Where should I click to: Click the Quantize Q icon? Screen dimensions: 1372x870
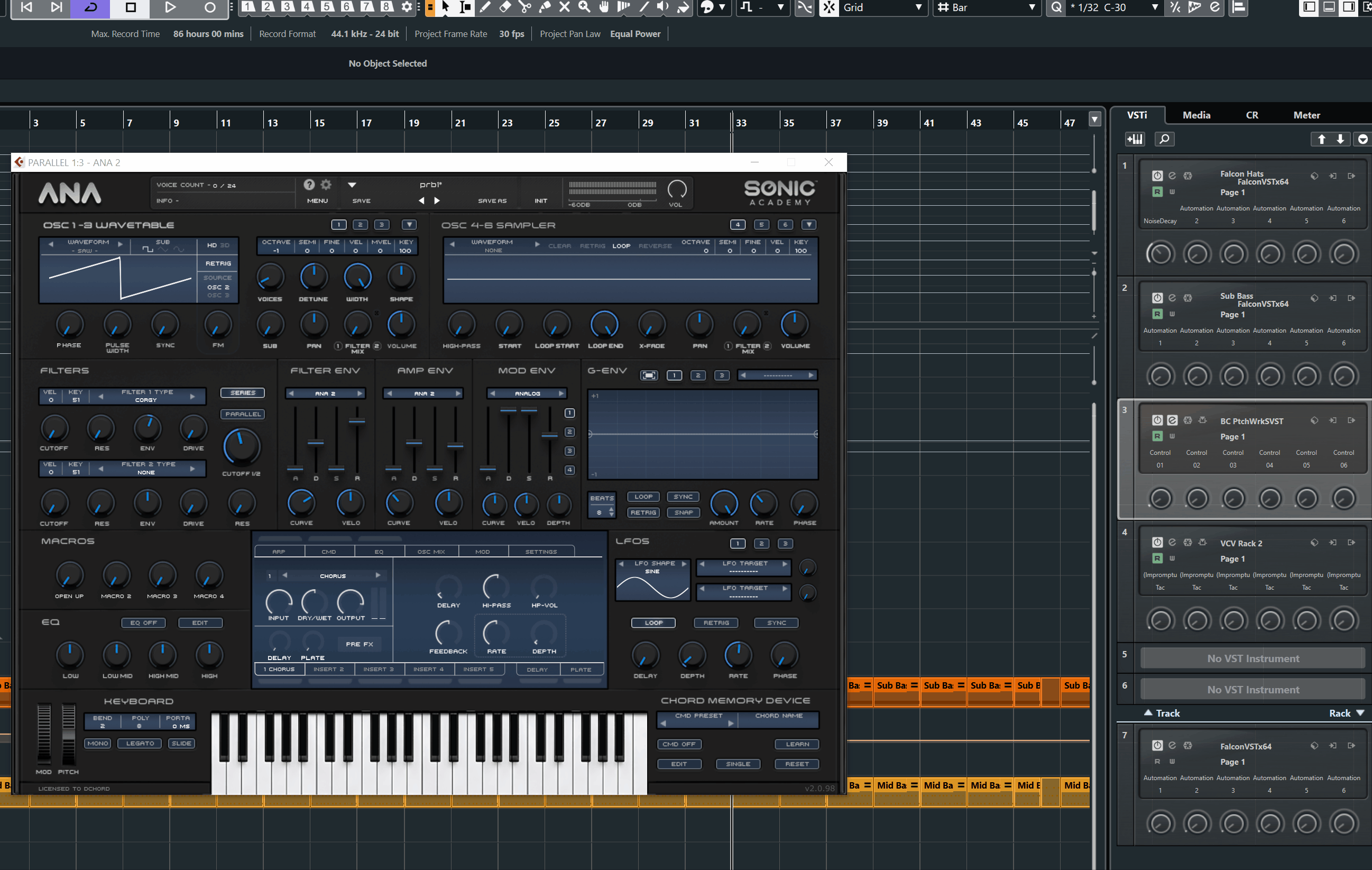[x=1056, y=7]
